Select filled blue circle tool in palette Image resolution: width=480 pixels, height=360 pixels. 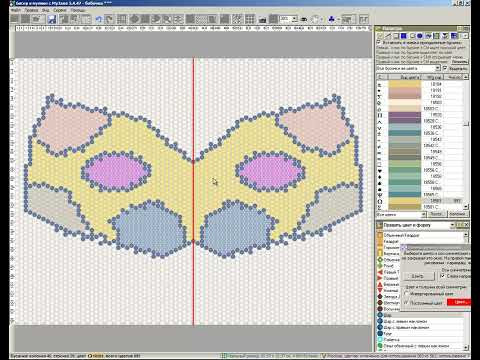tap(420, 36)
